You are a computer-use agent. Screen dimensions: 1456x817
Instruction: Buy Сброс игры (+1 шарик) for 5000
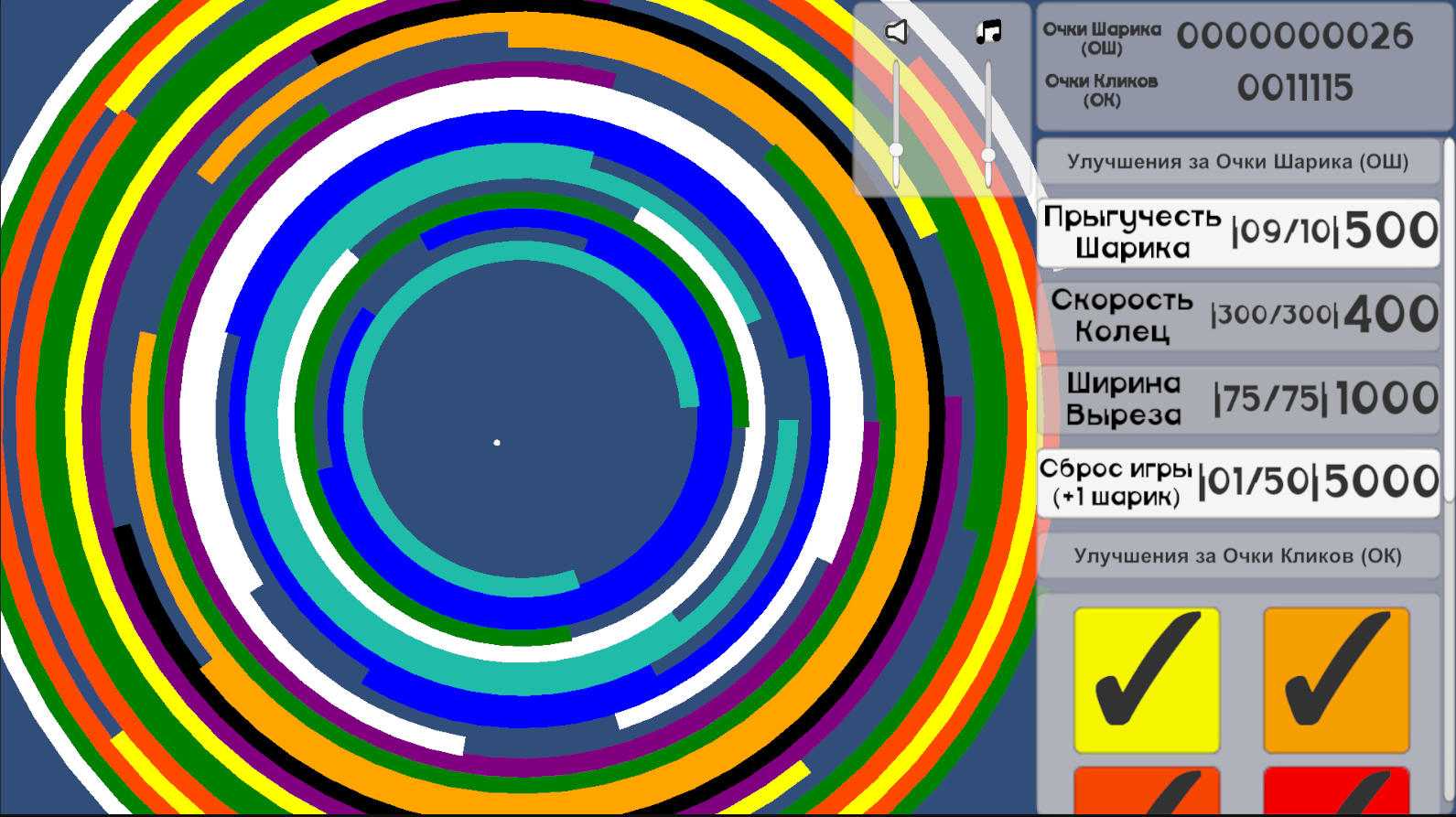[x=1238, y=483]
